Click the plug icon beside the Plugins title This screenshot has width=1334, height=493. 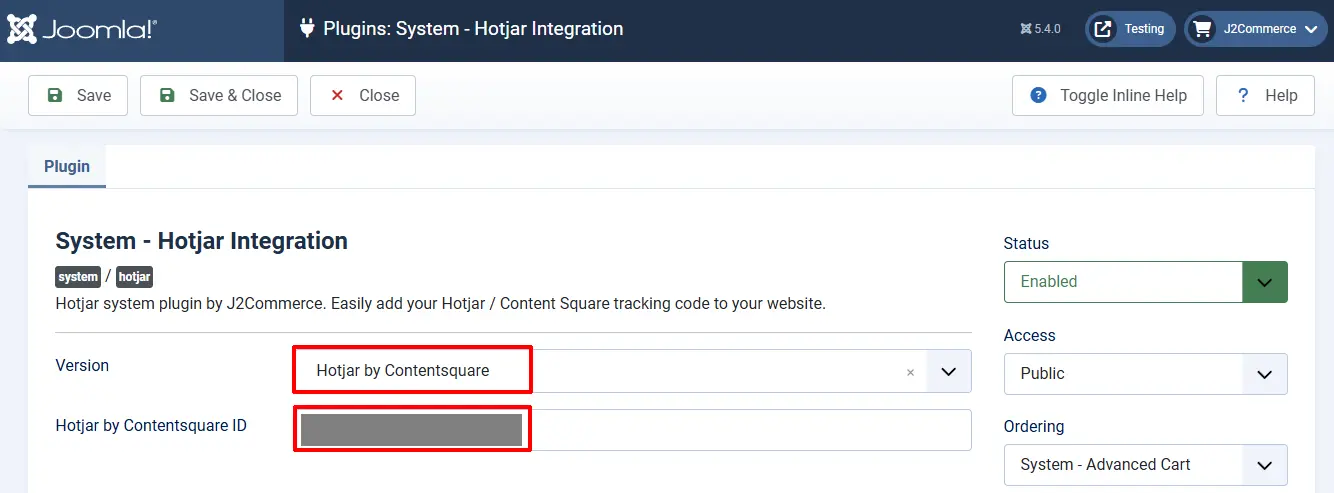coord(307,29)
